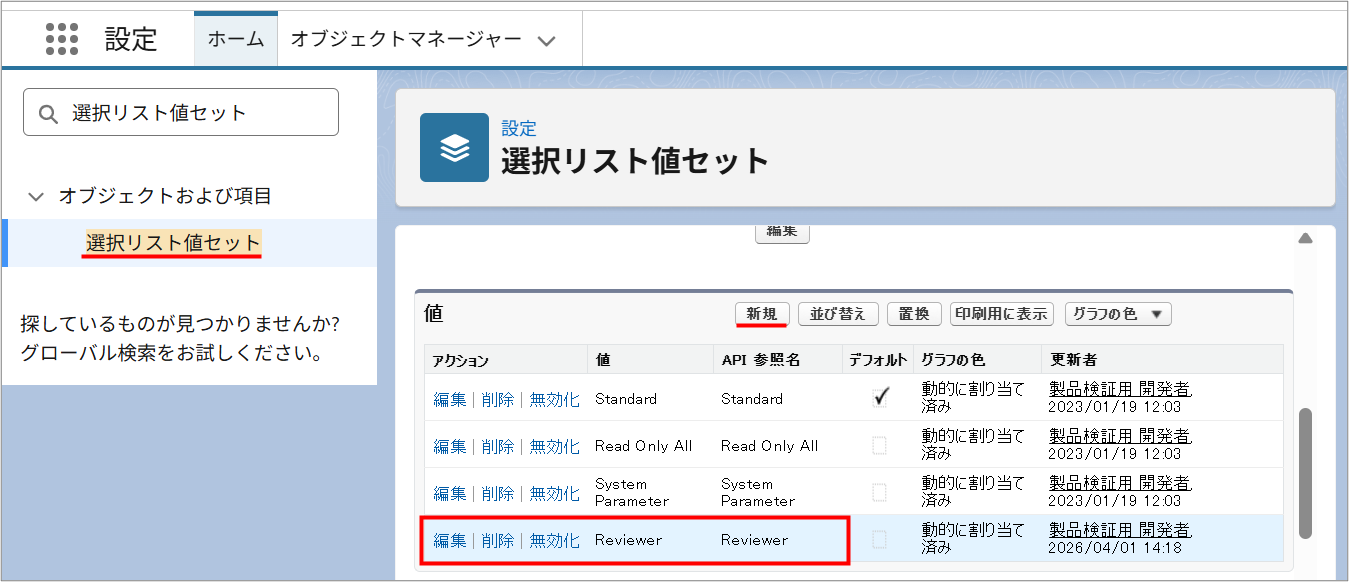Click the 並び替え button
The height and width of the screenshot is (582, 1349).
[838, 313]
